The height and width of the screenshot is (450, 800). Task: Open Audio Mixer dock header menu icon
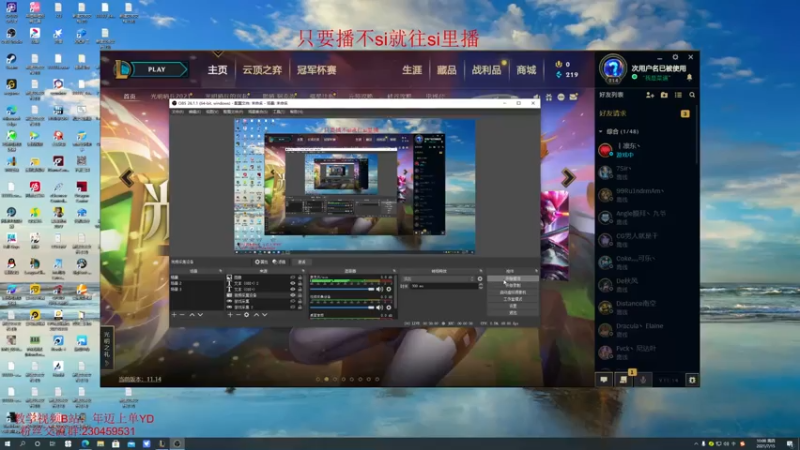click(x=394, y=271)
